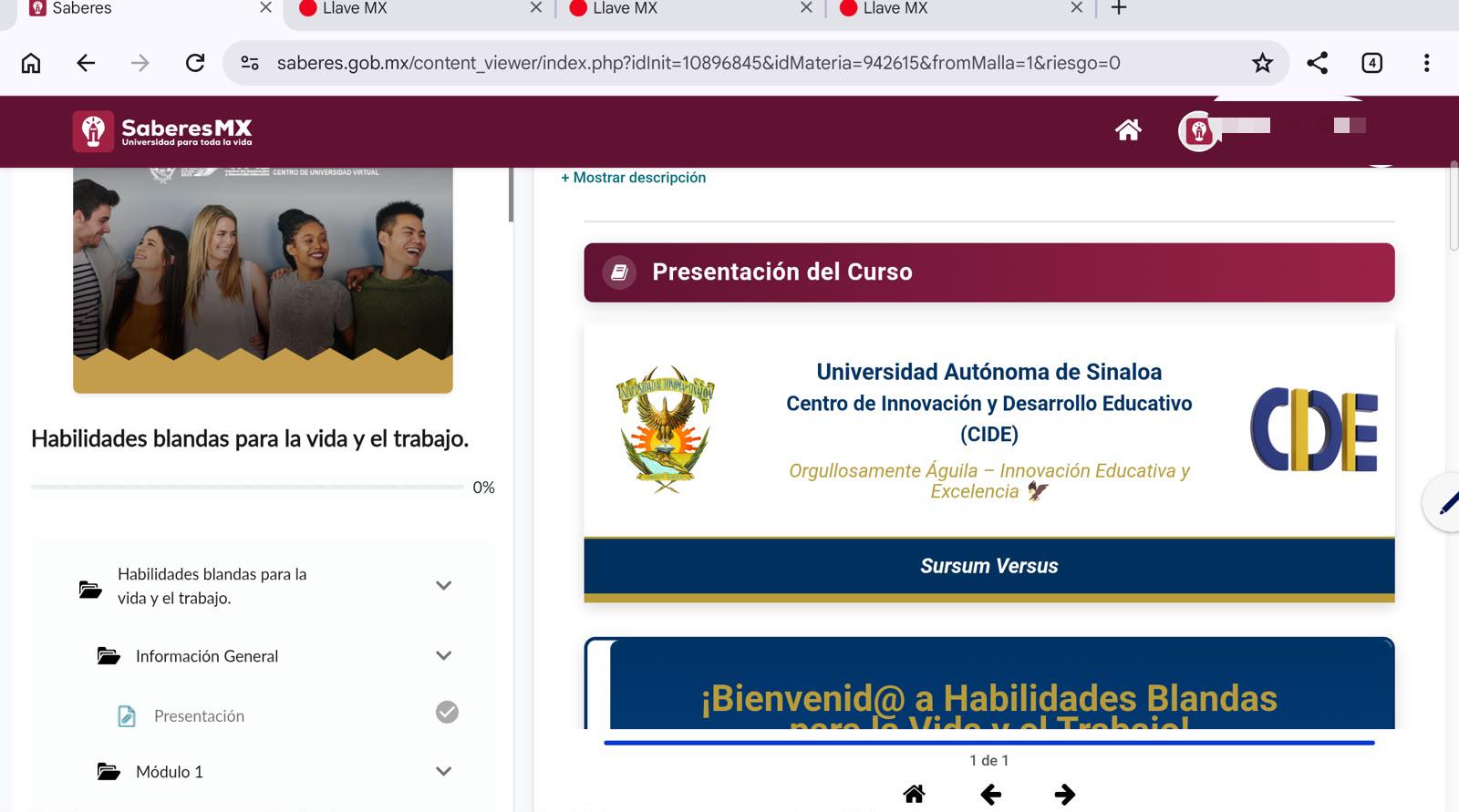This screenshot has height=812, width=1459.
Task: Click the browser forward arrow
Action: (140, 63)
